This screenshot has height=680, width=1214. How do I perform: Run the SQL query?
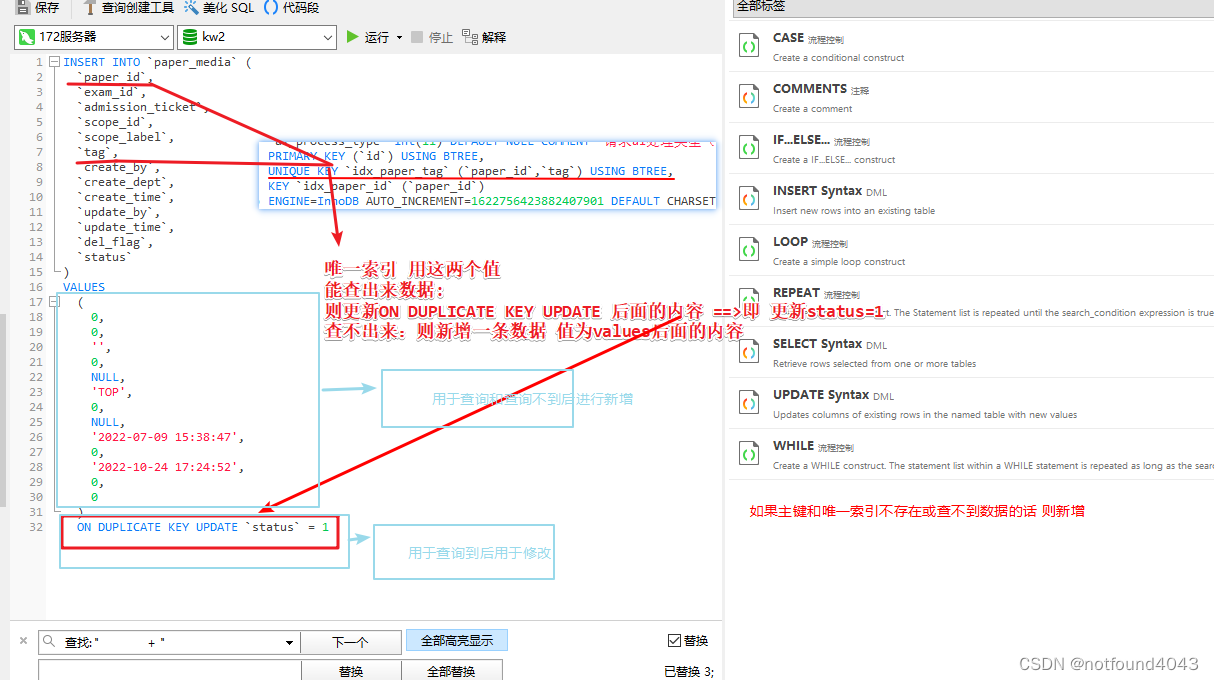pyautogui.click(x=365, y=37)
